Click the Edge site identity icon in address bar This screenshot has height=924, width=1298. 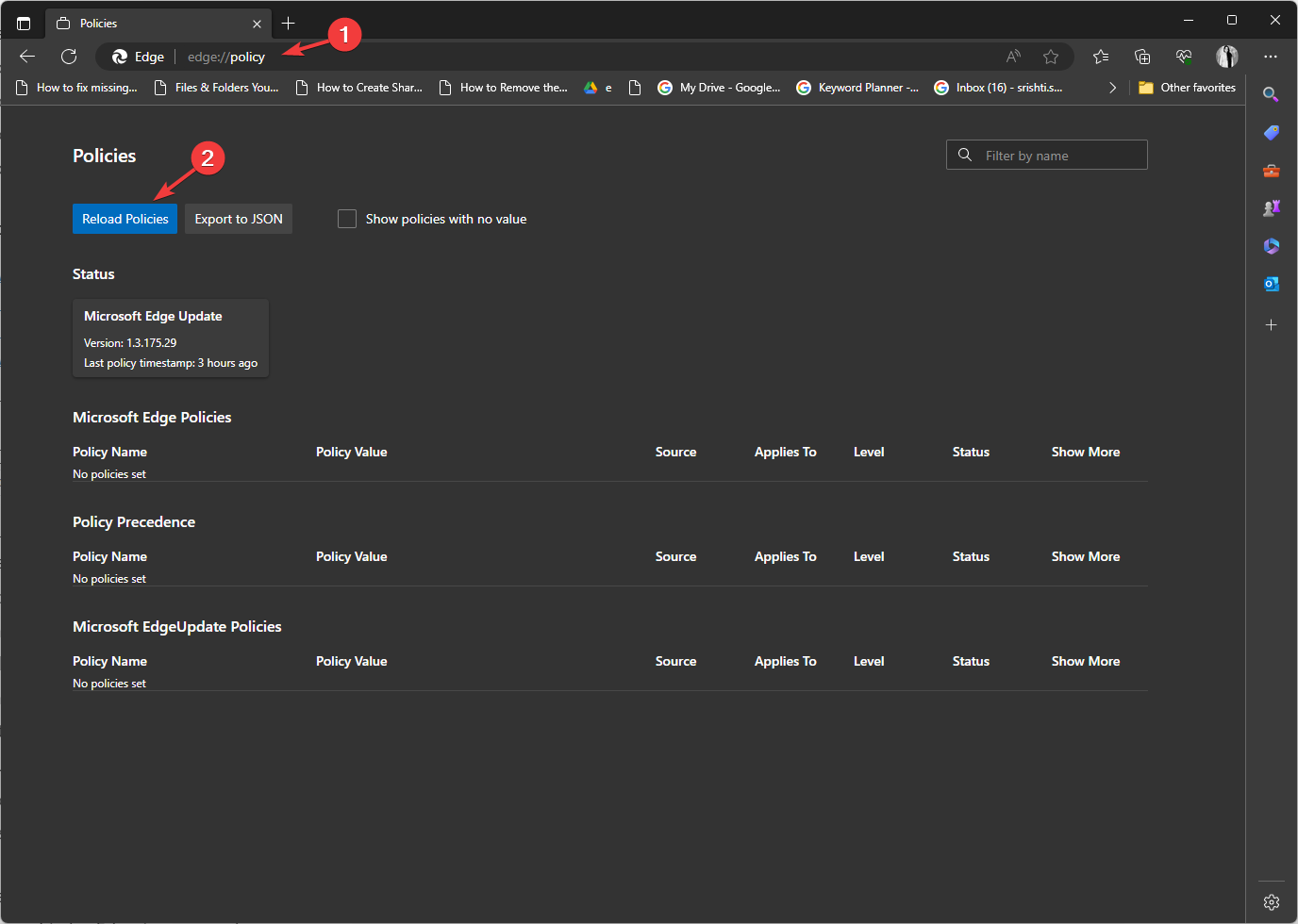(138, 57)
